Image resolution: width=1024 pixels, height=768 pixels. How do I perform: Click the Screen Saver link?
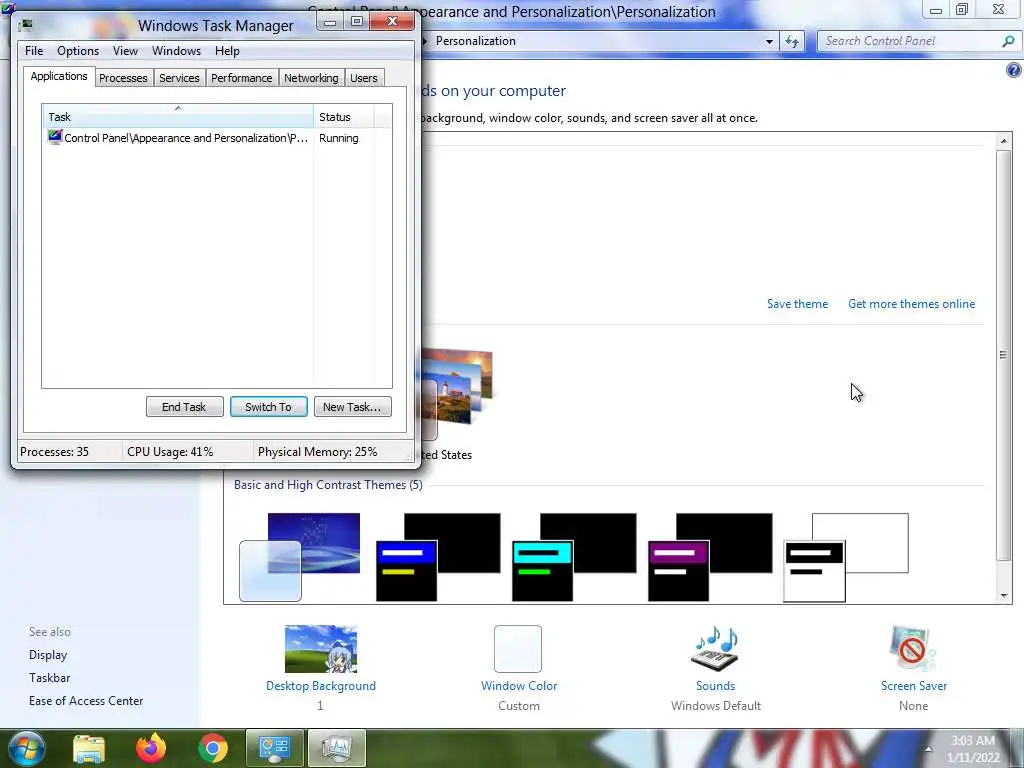pyautogui.click(x=914, y=686)
